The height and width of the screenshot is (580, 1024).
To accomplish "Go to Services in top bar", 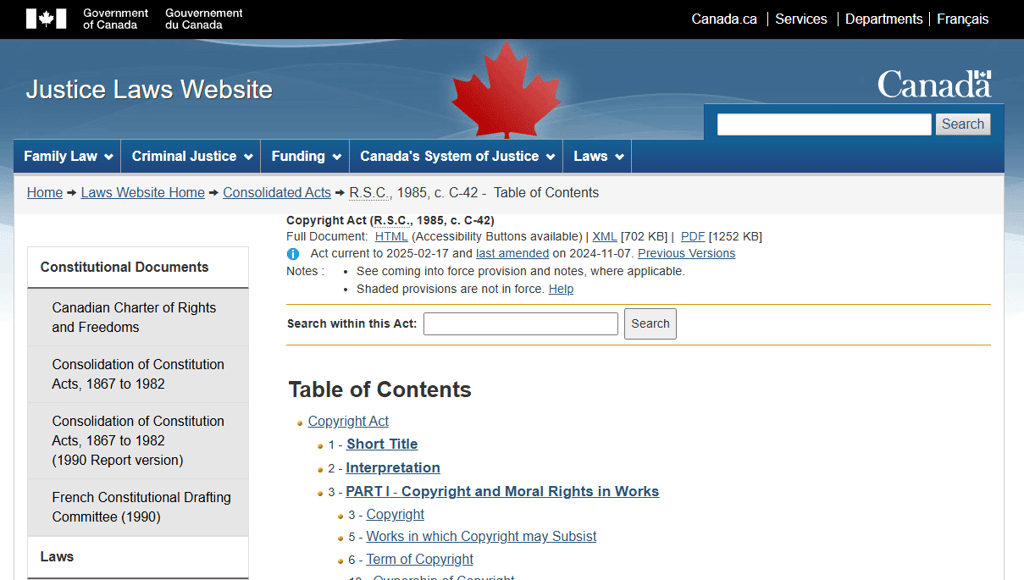I will [x=801, y=19].
